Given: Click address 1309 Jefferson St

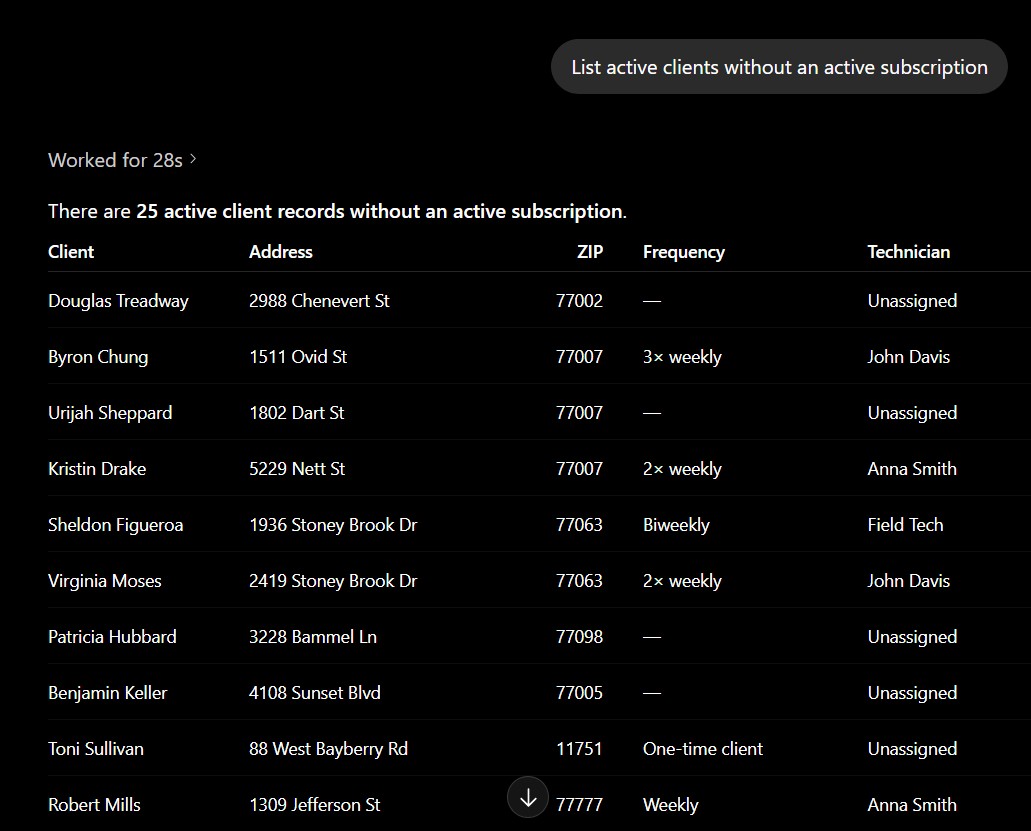Looking at the screenshot, I should [x=314, y=805].
